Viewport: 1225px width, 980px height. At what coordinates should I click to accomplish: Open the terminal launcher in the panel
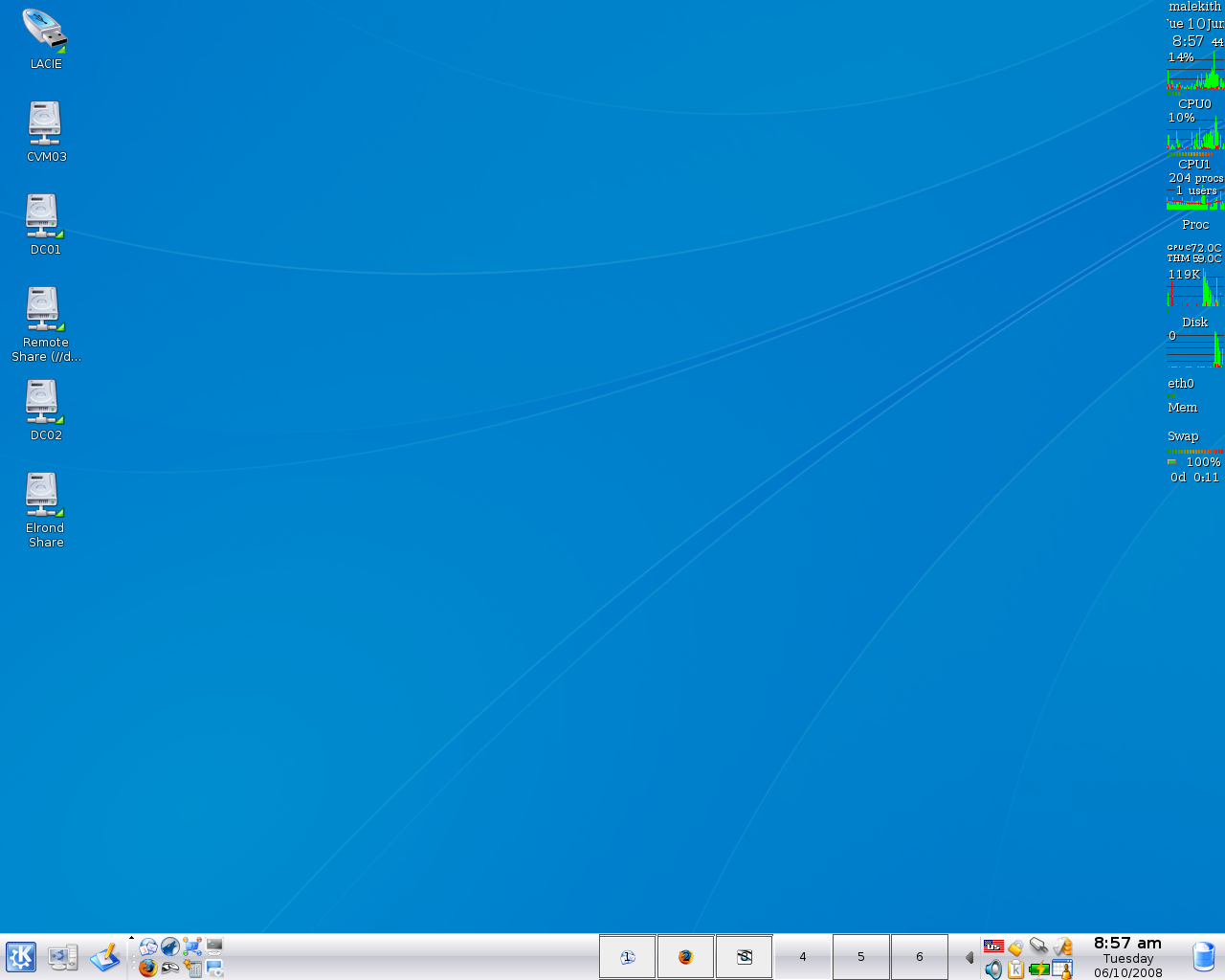tap(214, 947)
